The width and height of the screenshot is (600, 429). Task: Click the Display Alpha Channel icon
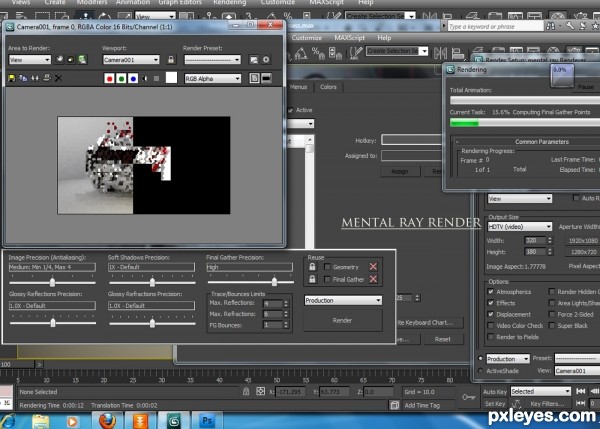[x=145, y=78]
